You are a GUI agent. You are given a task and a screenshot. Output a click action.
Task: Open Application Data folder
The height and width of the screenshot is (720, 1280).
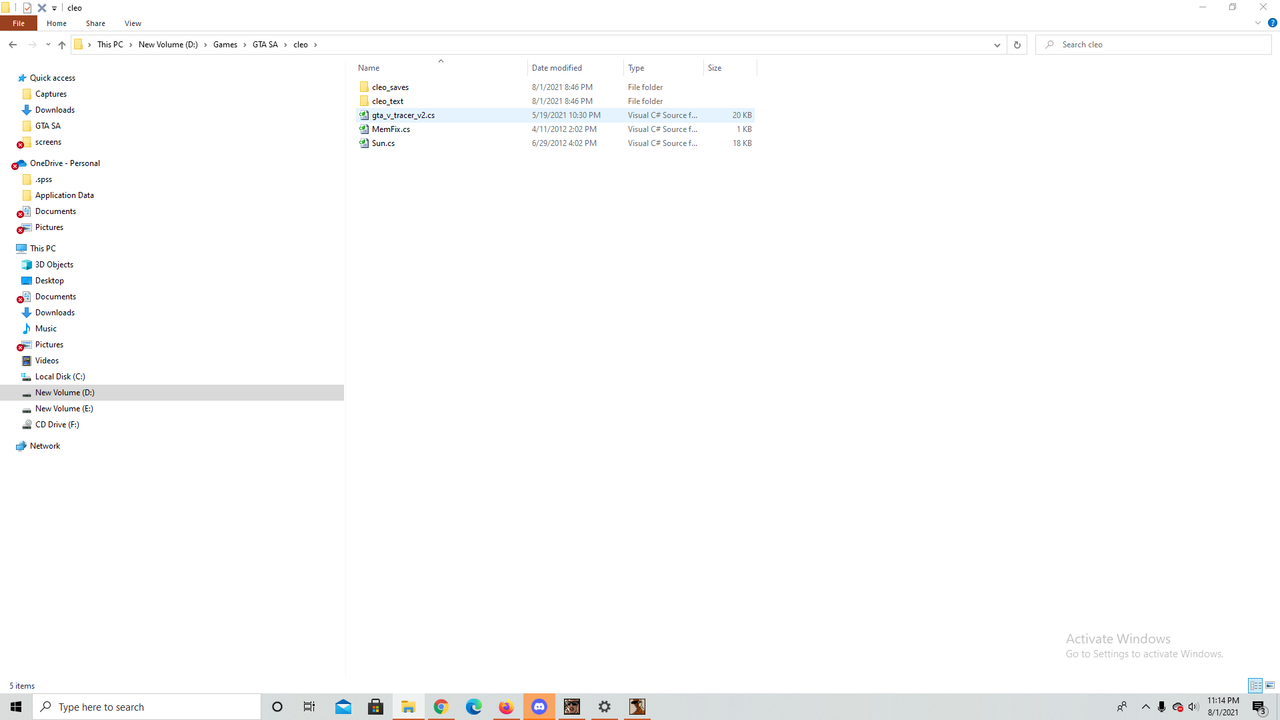coord(64,195)
